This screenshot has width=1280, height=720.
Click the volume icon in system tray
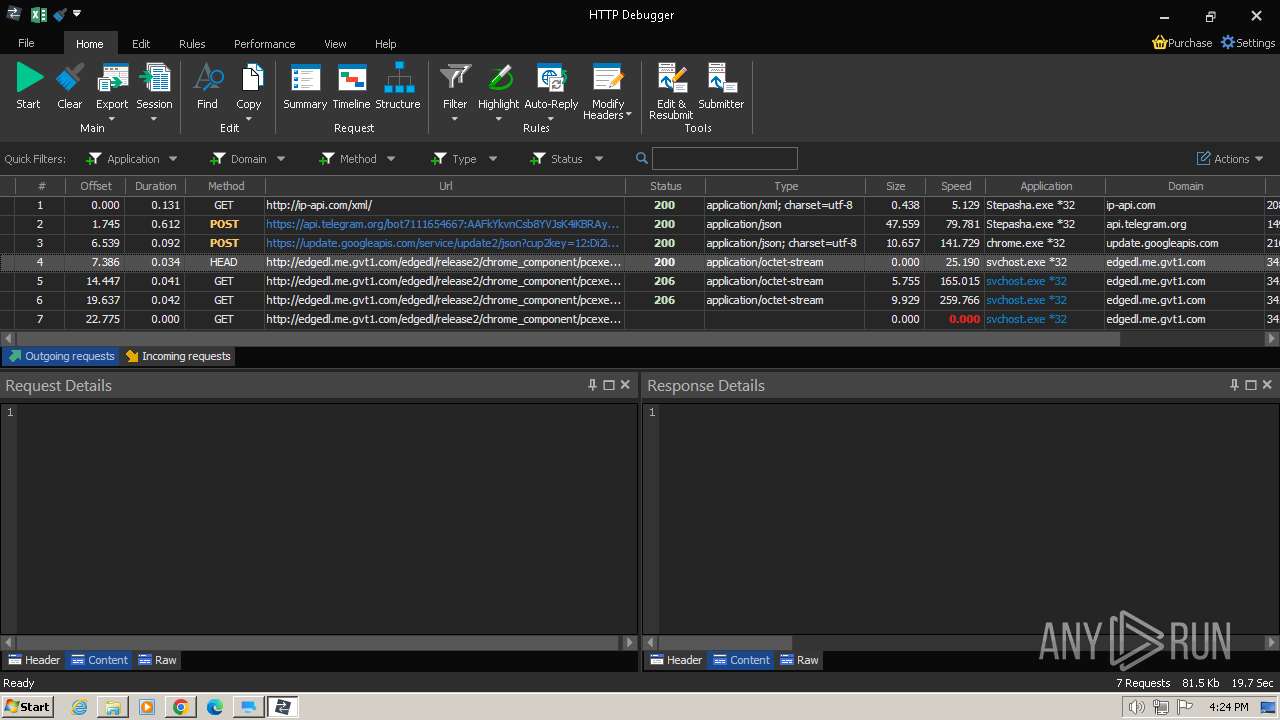(x=1136, y=707)
